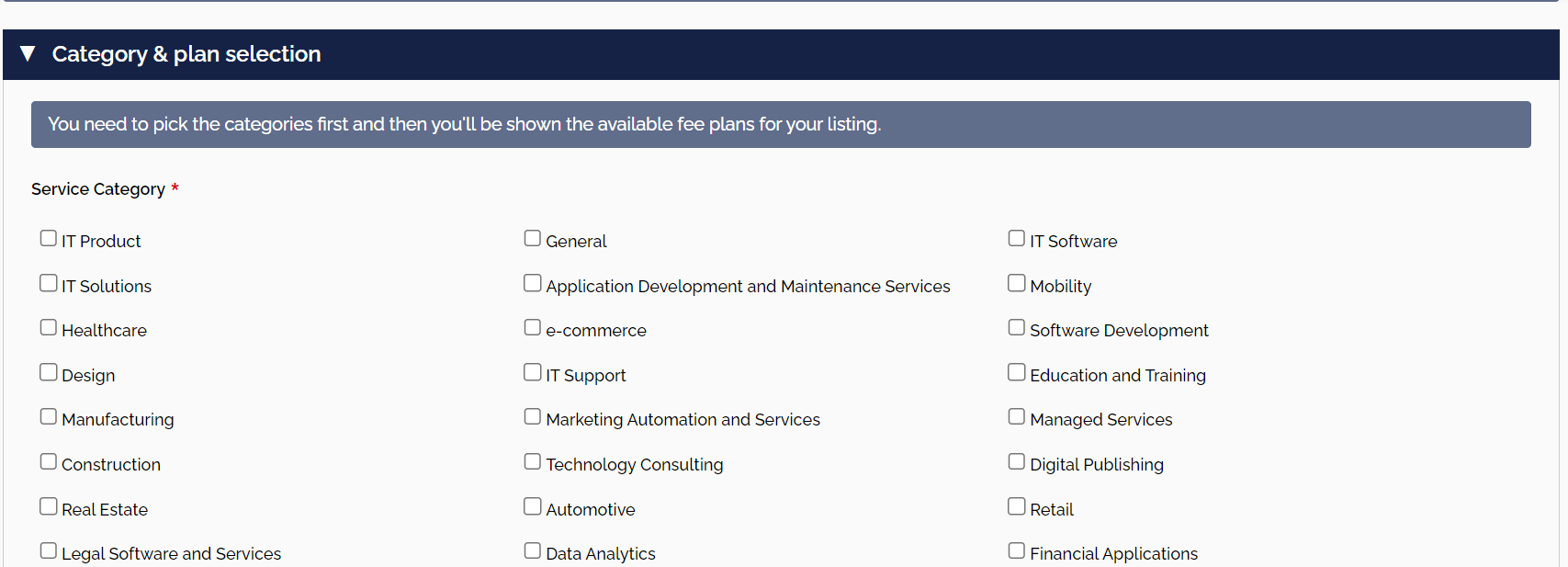Tick the Design checkbox
Screen dimensions: 1568x567
pyautogui.click(x=49, y=373)
